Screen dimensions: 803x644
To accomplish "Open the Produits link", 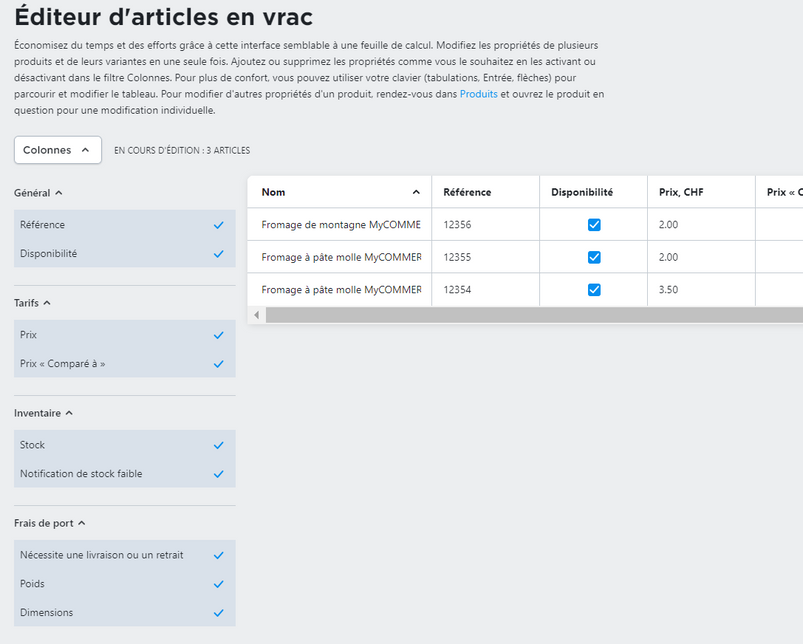I will 478,94.
